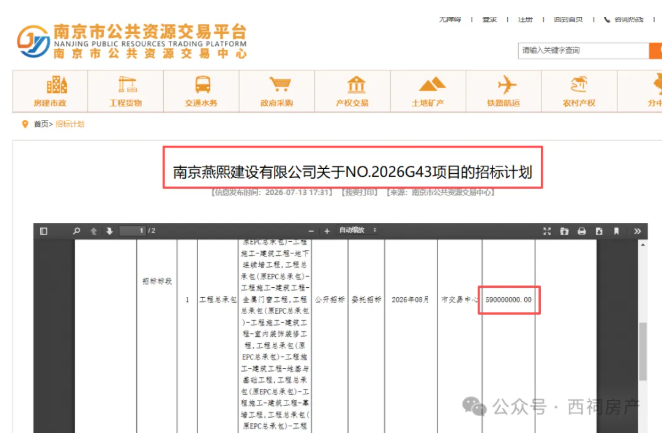The width and height of the screenshot is (664, 440).
Task: Open 工程货物 category
Action: pos(126,91)
